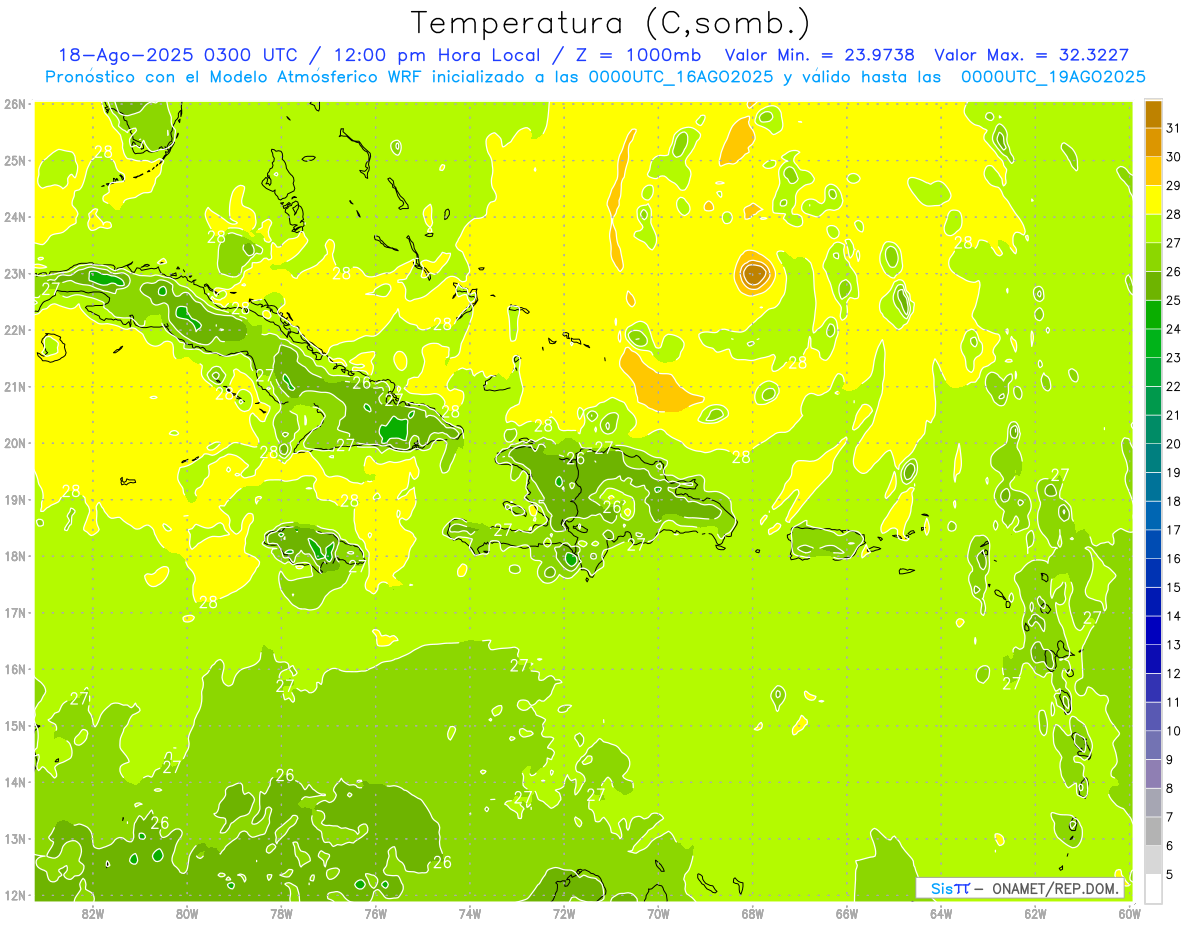Click the "12N" latitude label
The height and width of the screenshot is (927, 1200).
click(15, 895)
